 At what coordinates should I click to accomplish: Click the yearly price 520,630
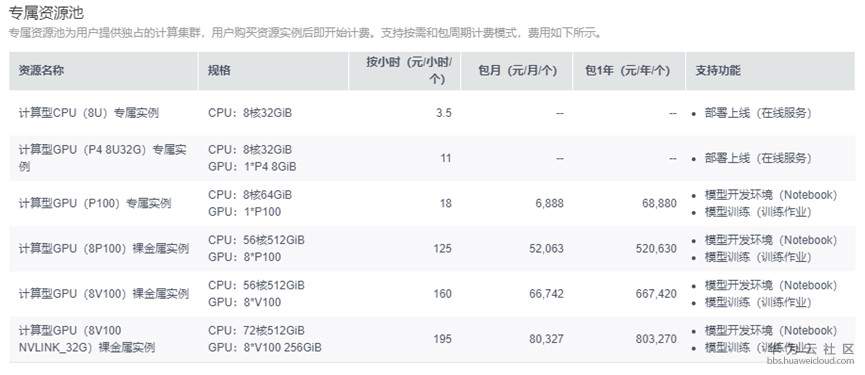tap(656, 249)
